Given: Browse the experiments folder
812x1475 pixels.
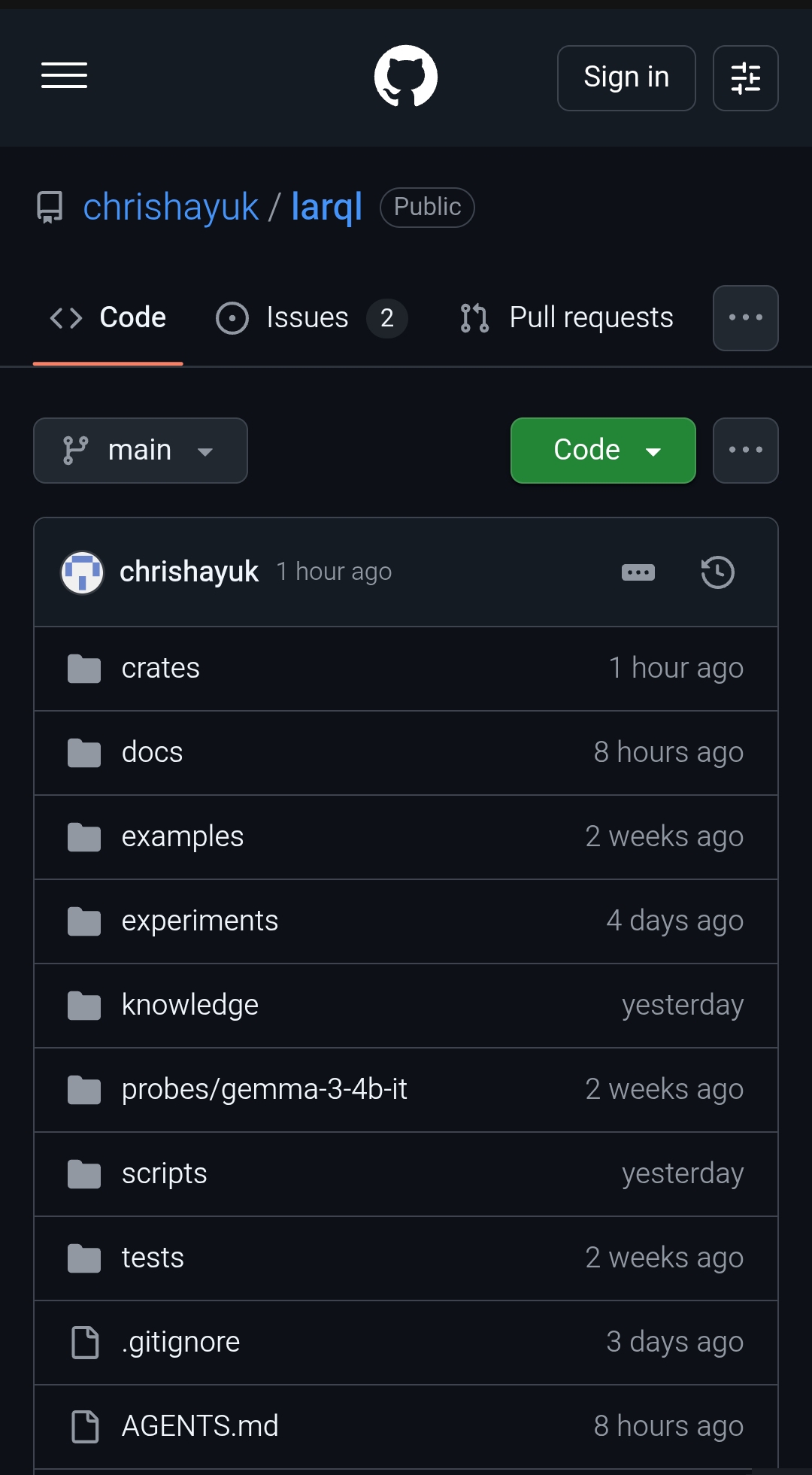Looking at the screenshot, I should (200, 921).
